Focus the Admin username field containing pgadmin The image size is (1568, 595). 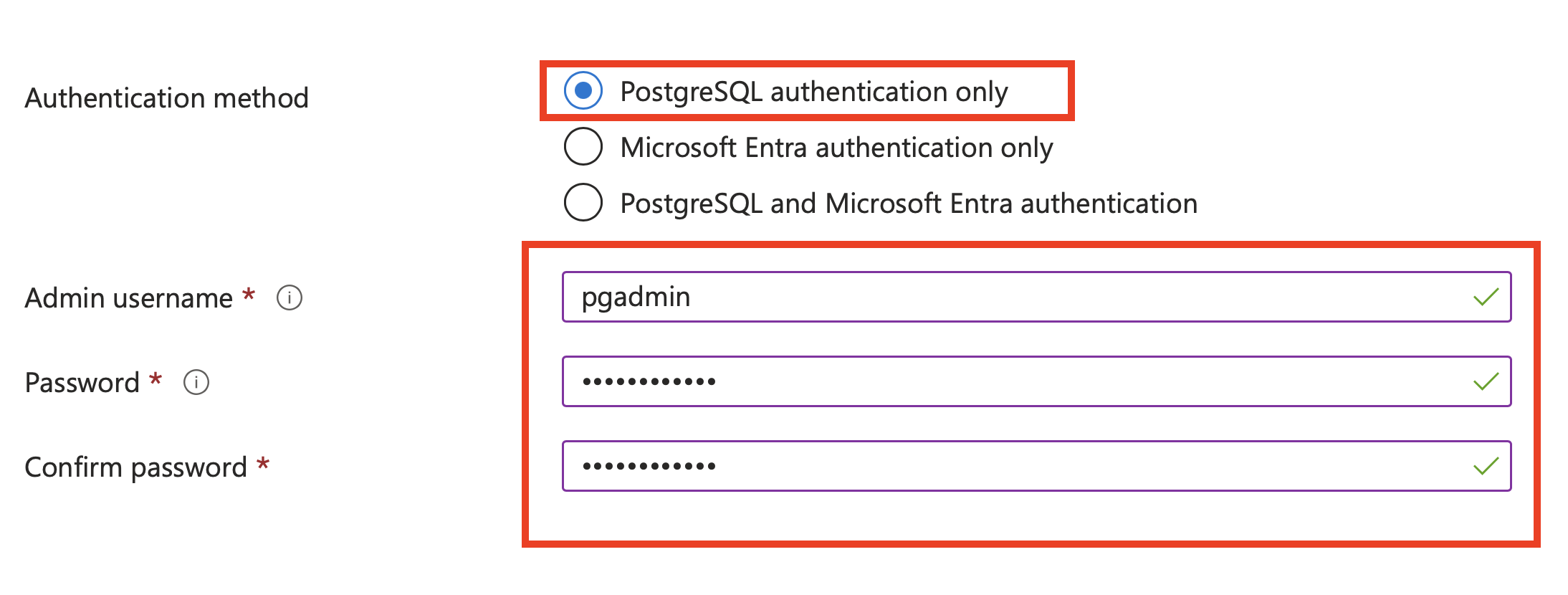tap(1003, 297)
